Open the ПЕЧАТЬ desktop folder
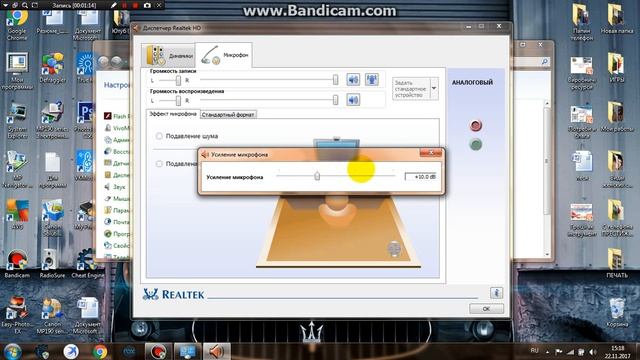Viewport: 640px width, 360px height. click(x=616, y=264)
